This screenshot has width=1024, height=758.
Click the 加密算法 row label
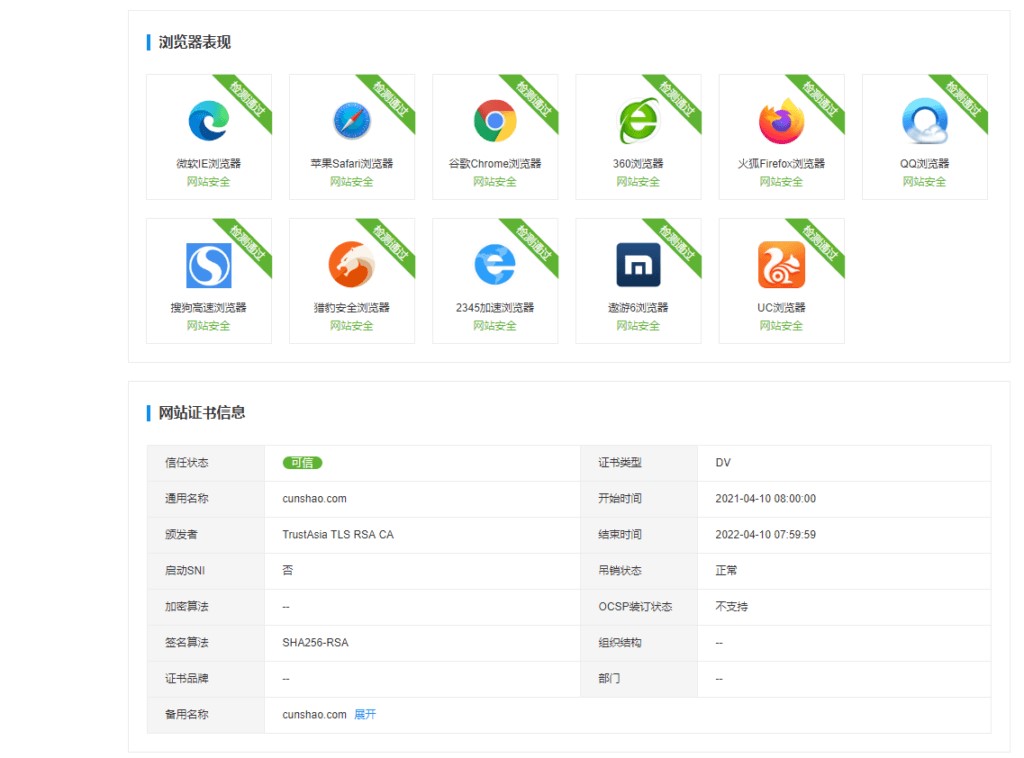point(187,607)
